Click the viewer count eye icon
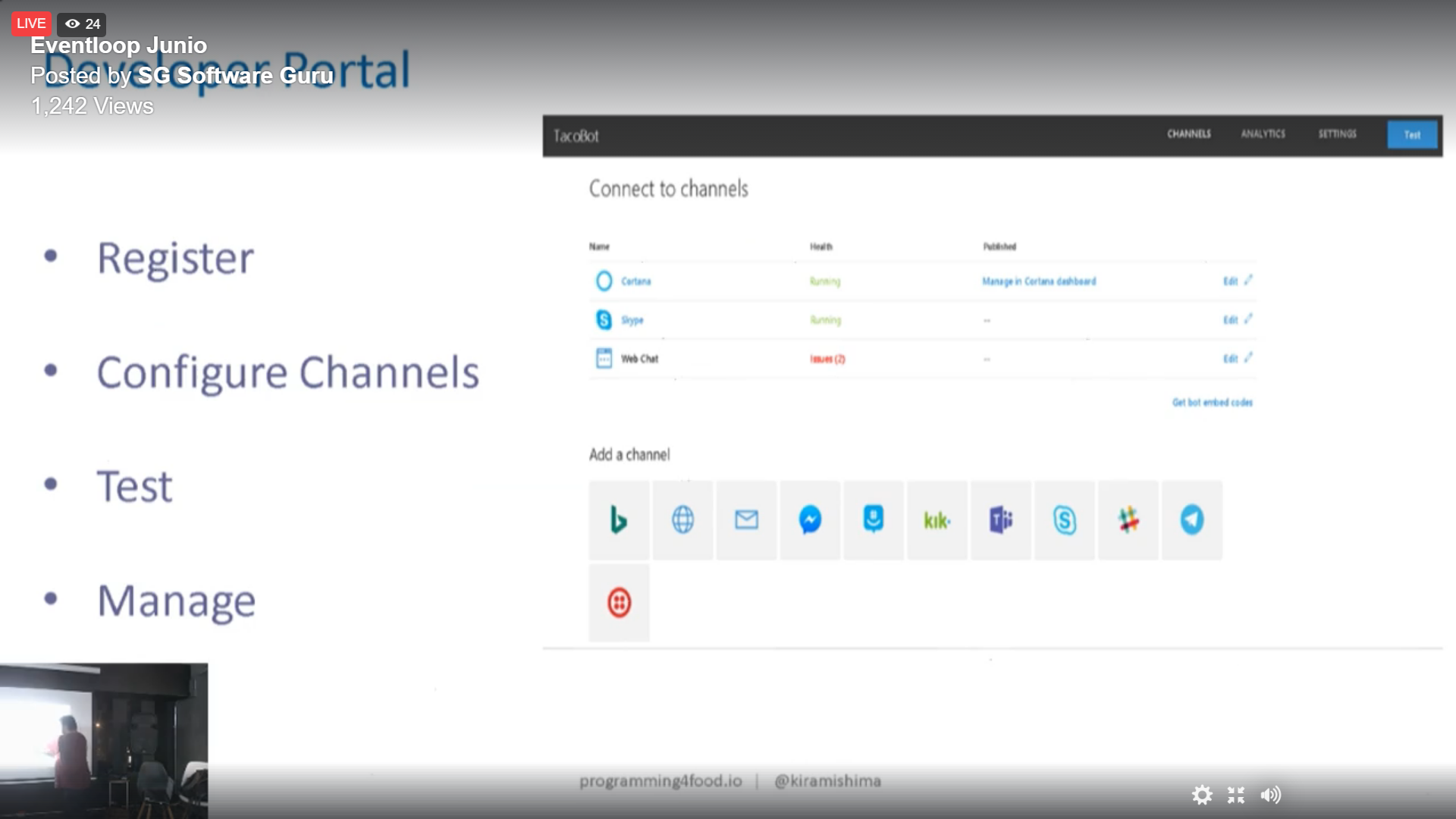This screenshot has width=1456, height=819. pyautogui.click(x=73, y=24)
